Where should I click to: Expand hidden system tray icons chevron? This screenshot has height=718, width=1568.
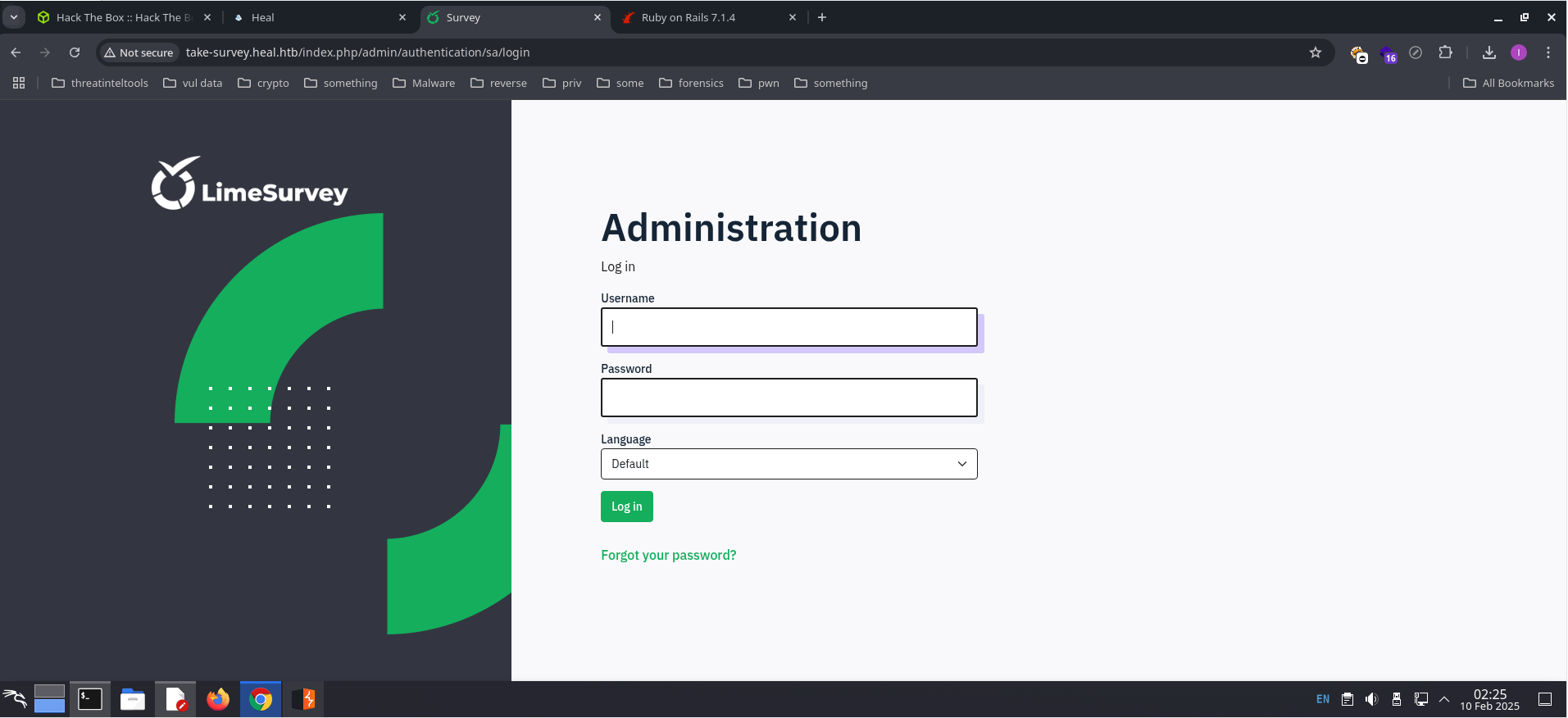coord(1444,699)
